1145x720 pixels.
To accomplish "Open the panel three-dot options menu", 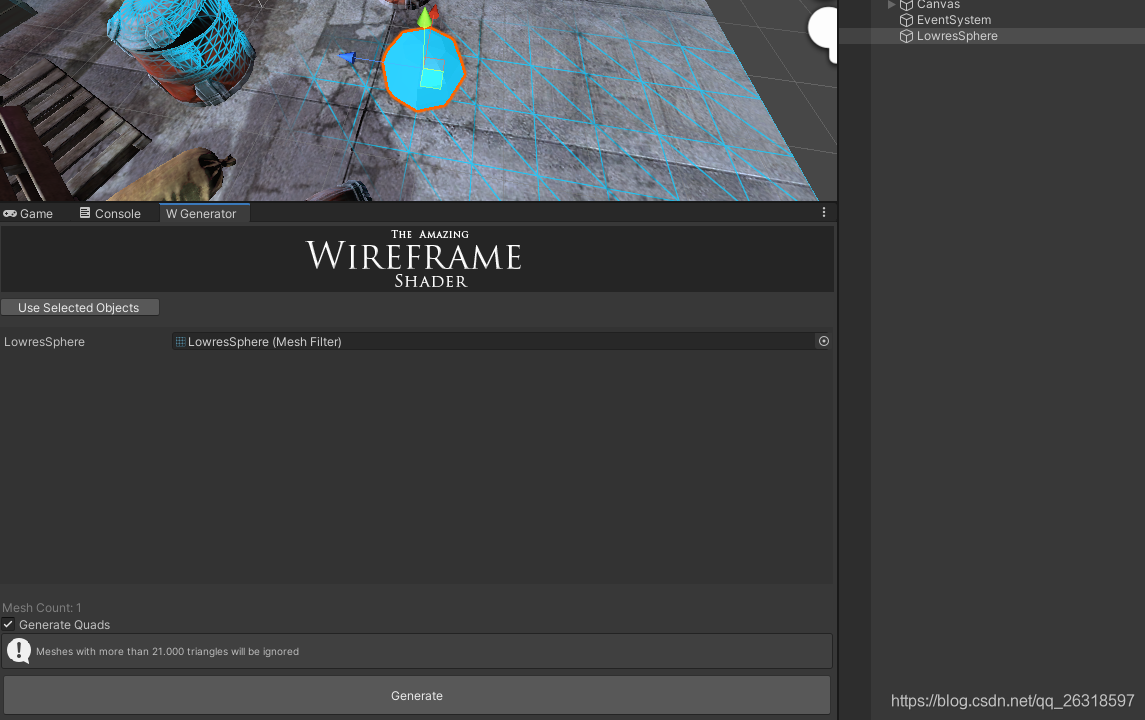I will click(824, 212).
